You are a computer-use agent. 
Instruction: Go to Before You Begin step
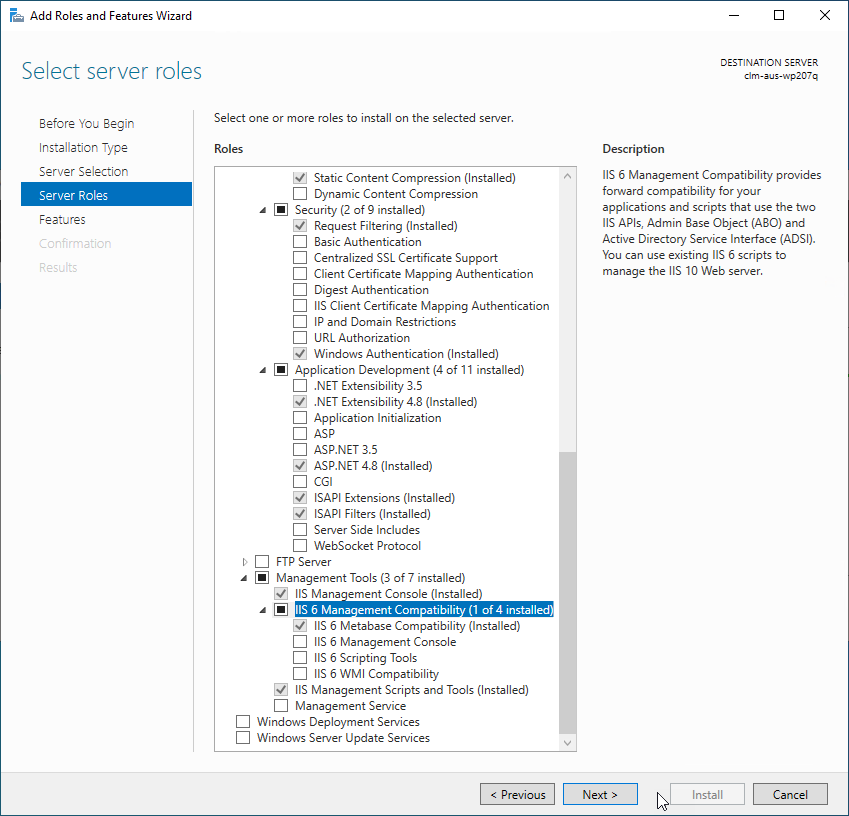pyautogui.click(x=87, y=123)
